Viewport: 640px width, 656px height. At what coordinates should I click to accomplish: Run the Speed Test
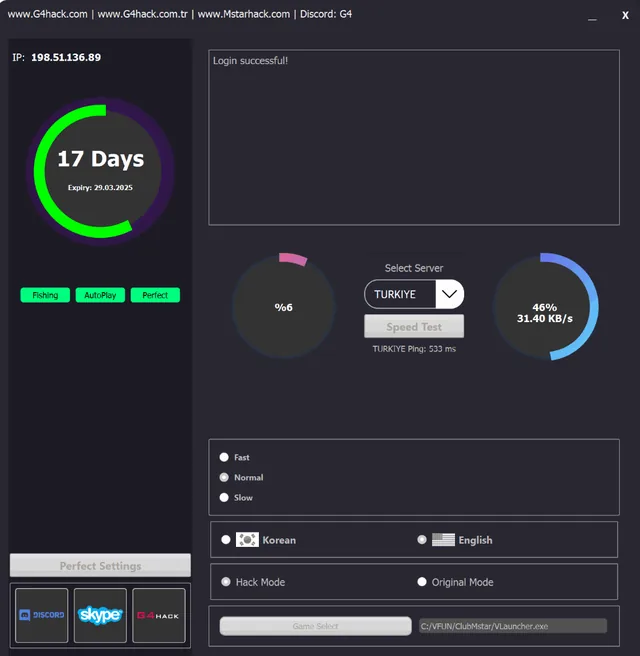click(414, 326)
